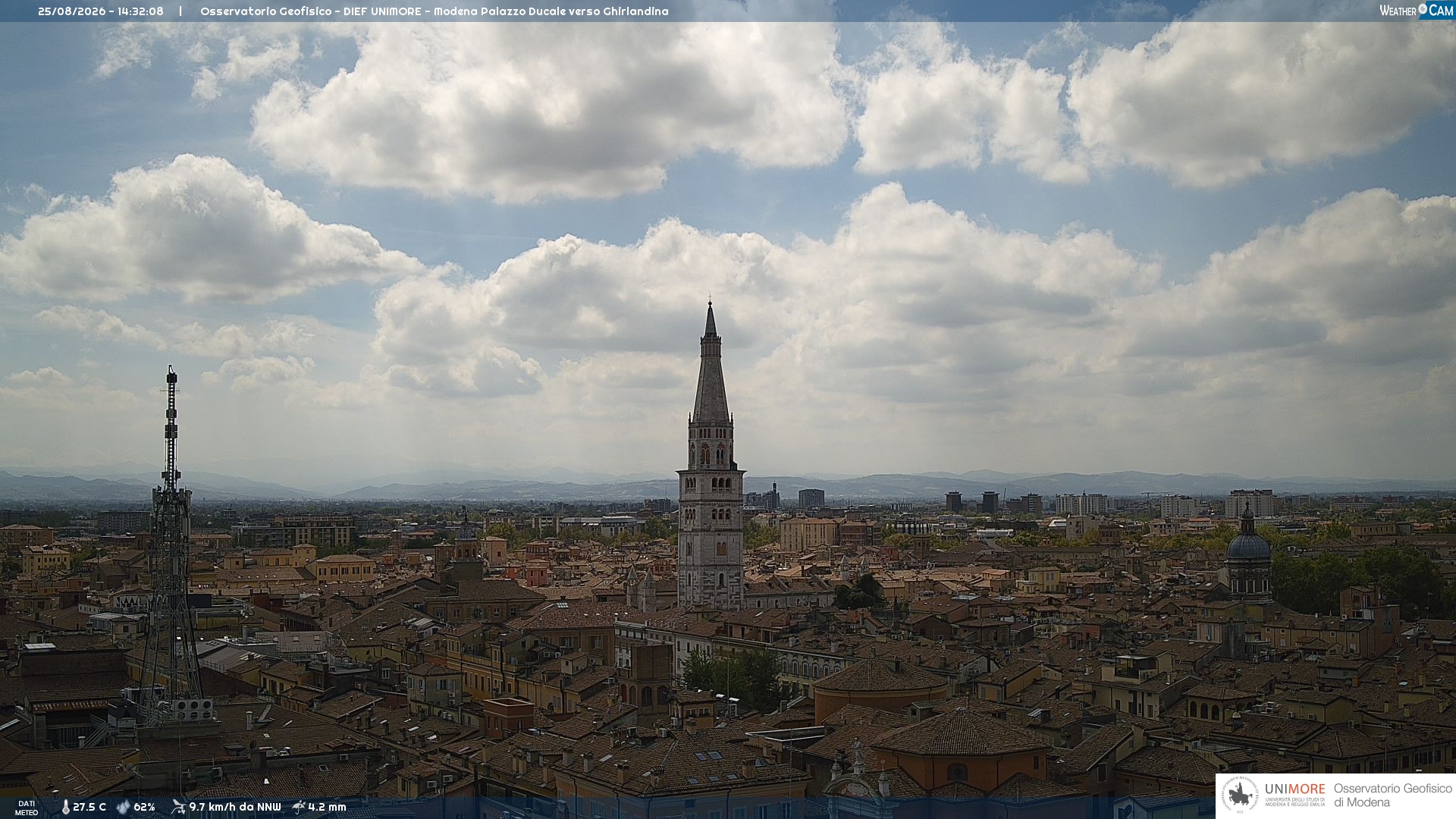1456x819 pixels.
Task: Click the UNIMORE university seal emblem
Action: click(1240, 795)
